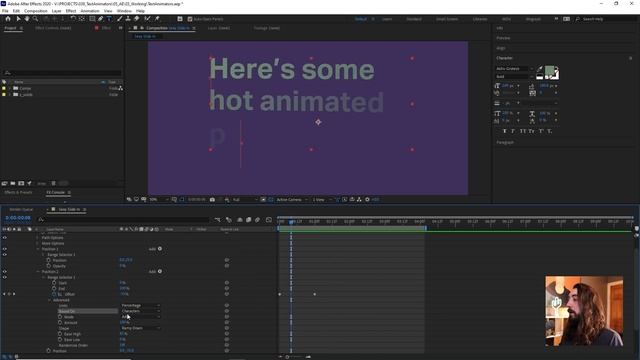Open the Shape Ramp Down dropdown

[x=140, y=328]
